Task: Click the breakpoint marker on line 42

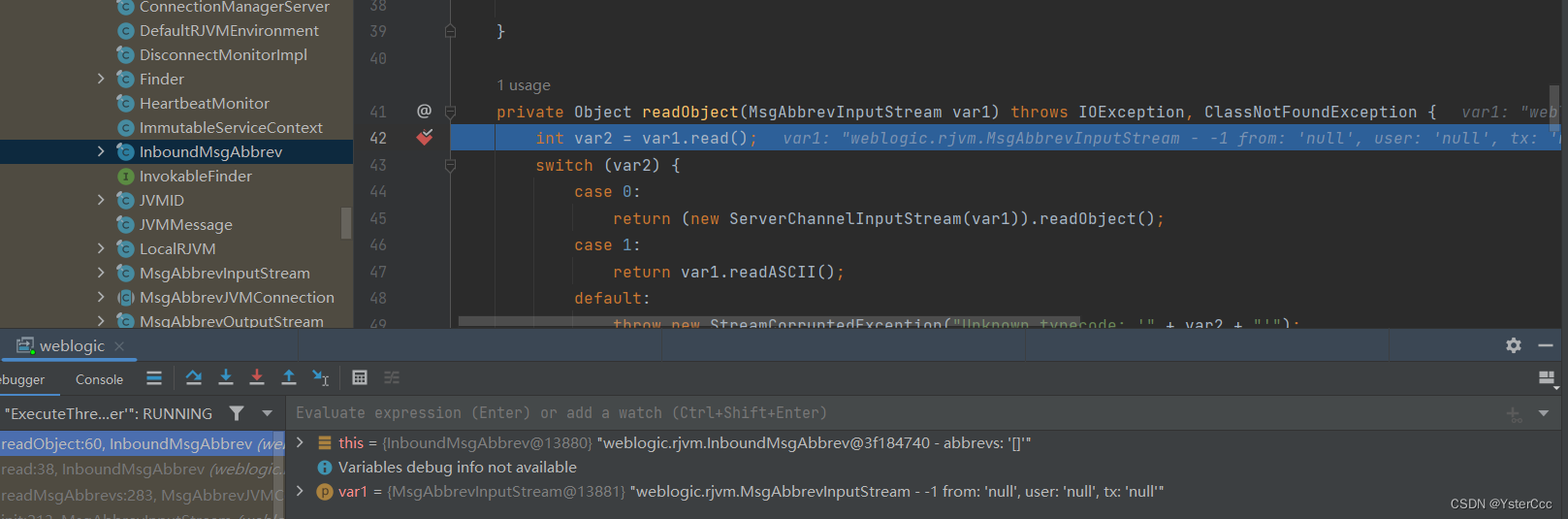Action: point(425,138)
